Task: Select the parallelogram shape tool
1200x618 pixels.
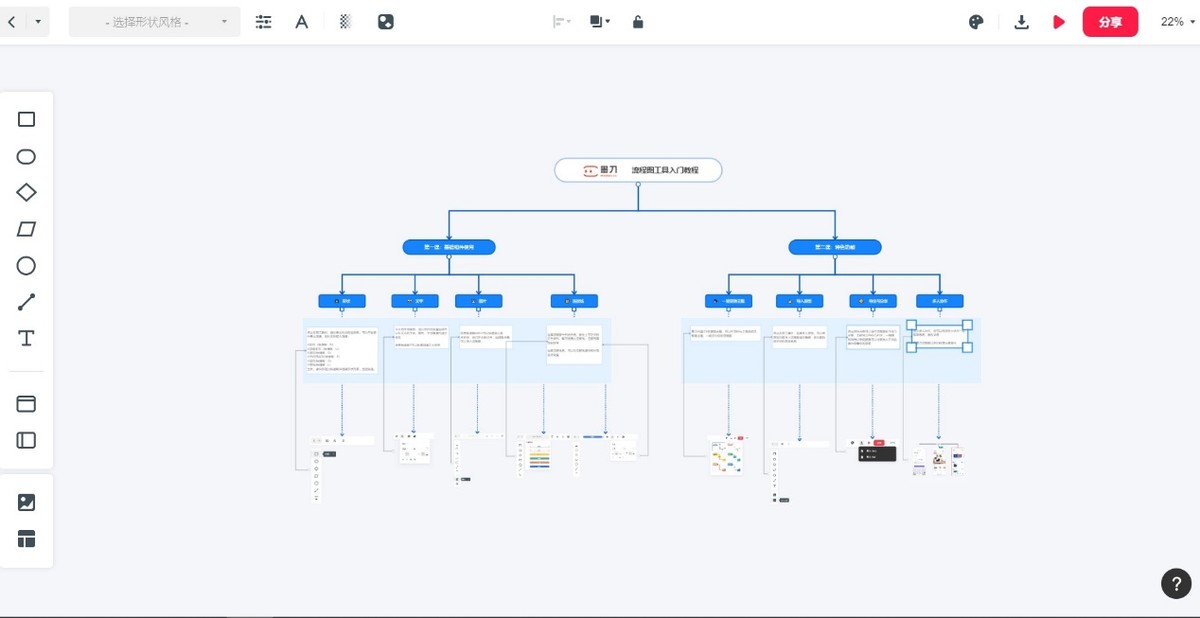Action: click(27, 229)
